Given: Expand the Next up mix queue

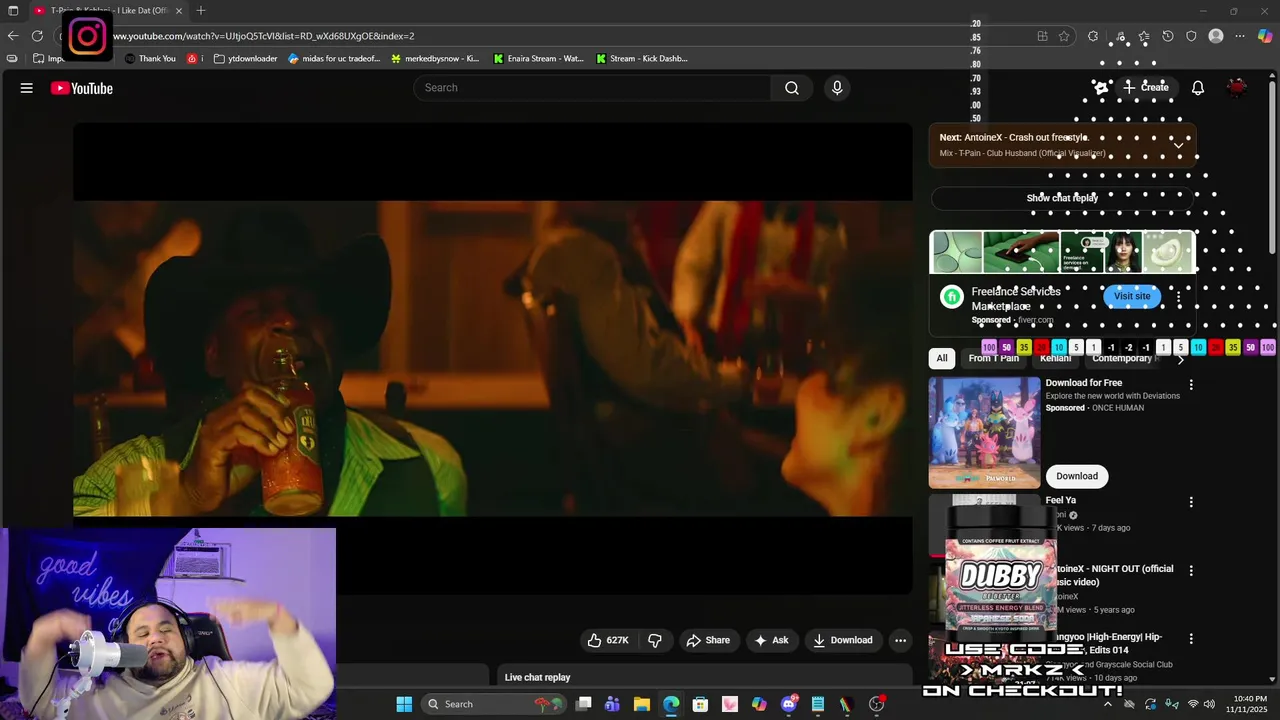Looking at the screenshot, I should coord(1178,145).
